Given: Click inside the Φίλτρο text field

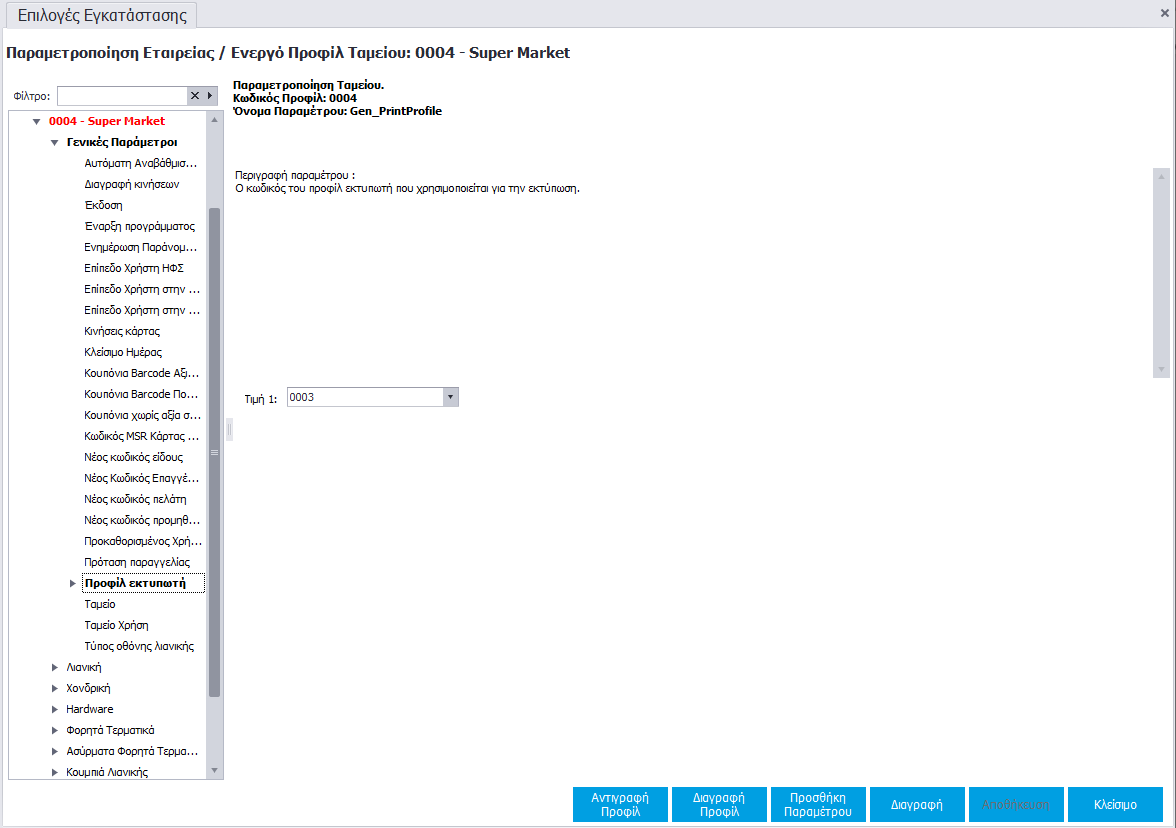Looking at the screenshot, I should tap(122, 96).
